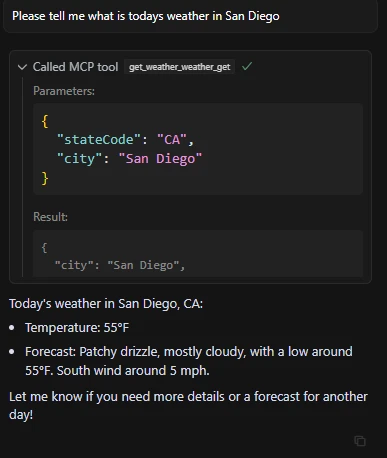This screenshot has height=458, width=387.
Task: Click the green success checkmark icon
Action: click(247, 67)
